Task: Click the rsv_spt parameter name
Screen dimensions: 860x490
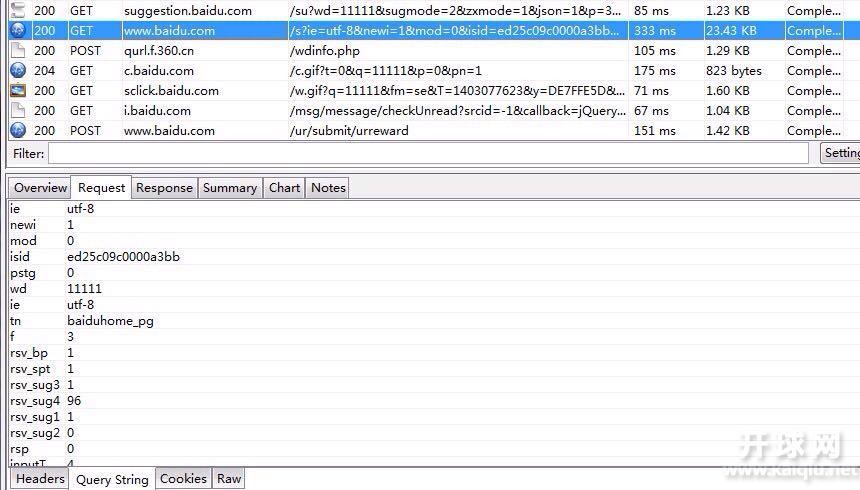Action: 30,369
